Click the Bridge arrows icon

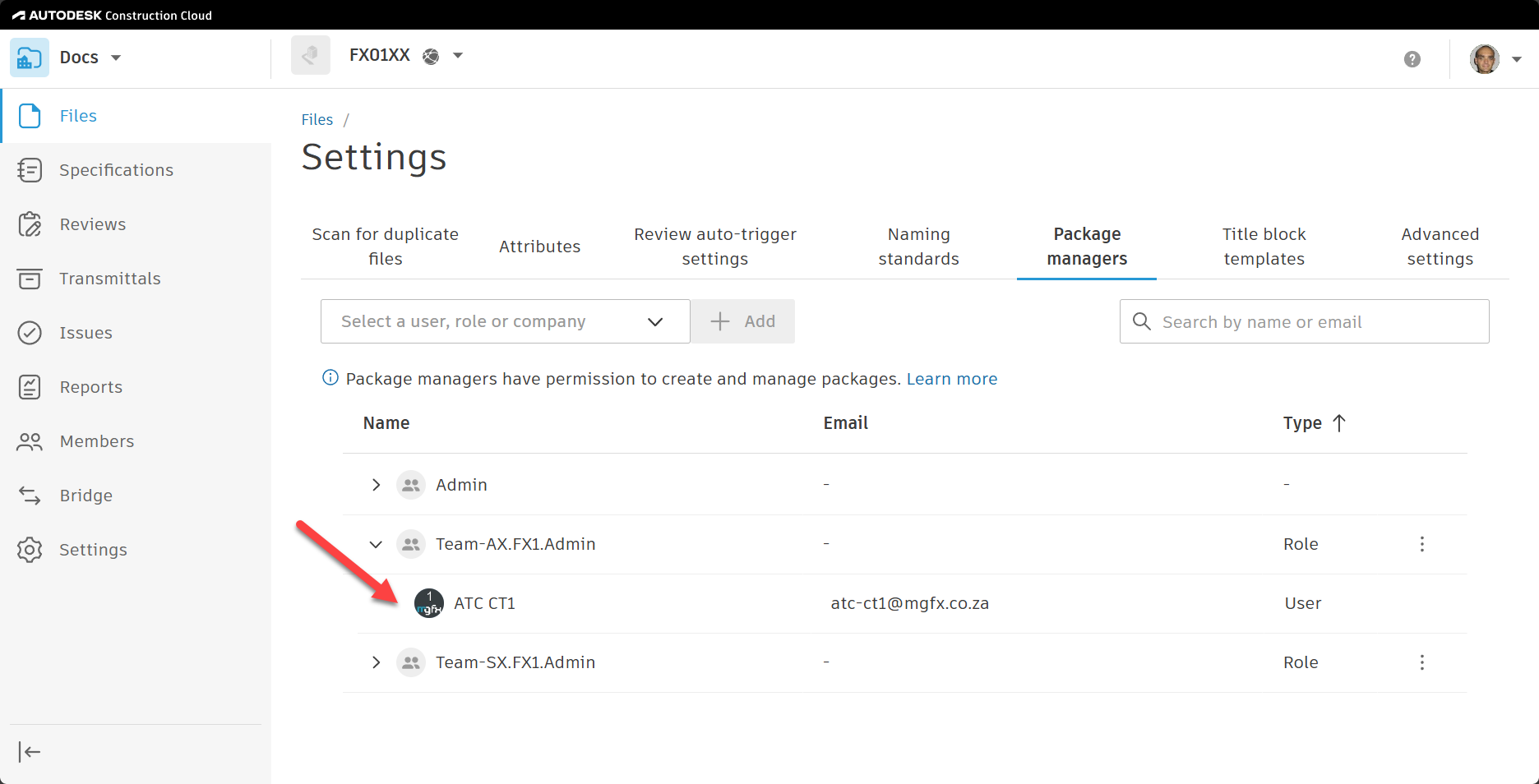point(30,496)
